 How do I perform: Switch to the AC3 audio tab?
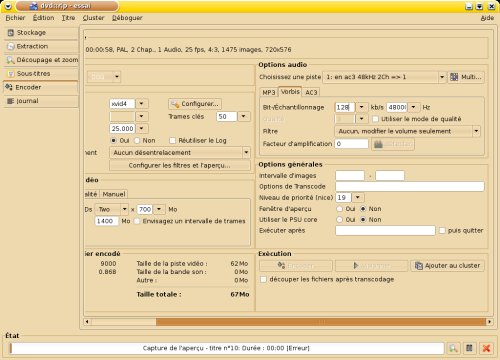311,92
